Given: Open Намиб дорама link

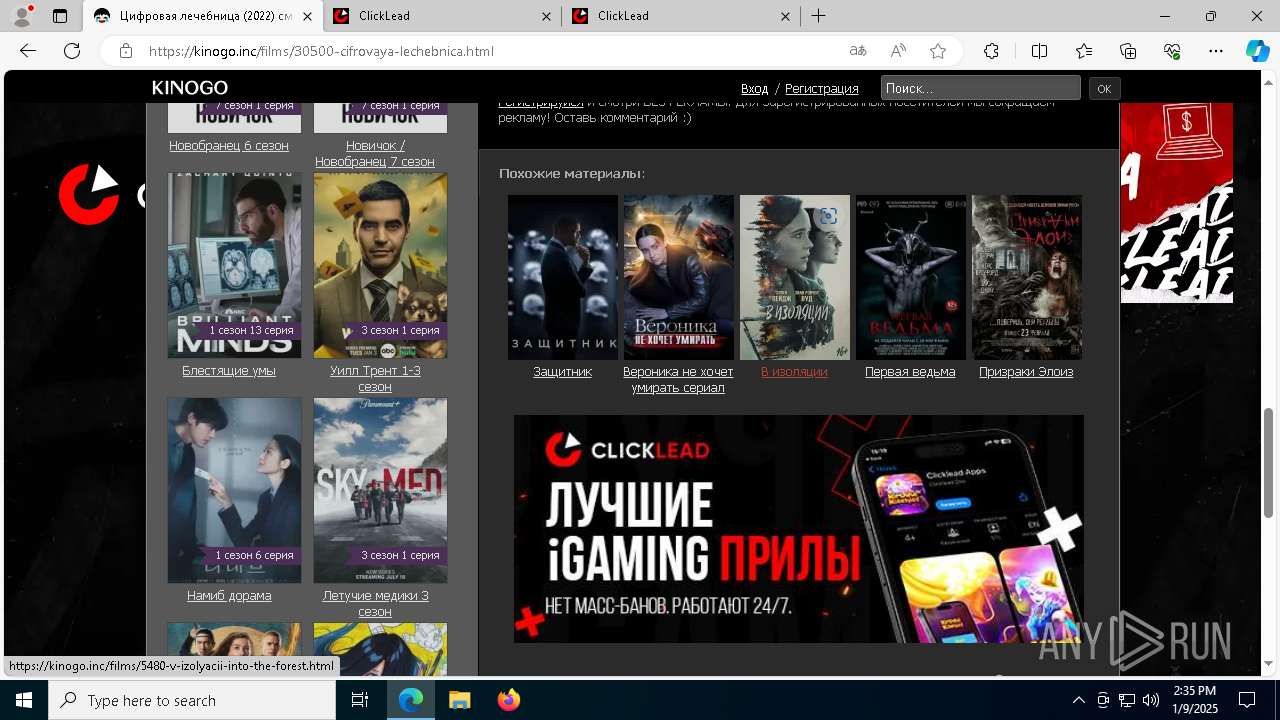Looking at the screenshot, I should 229,595.
